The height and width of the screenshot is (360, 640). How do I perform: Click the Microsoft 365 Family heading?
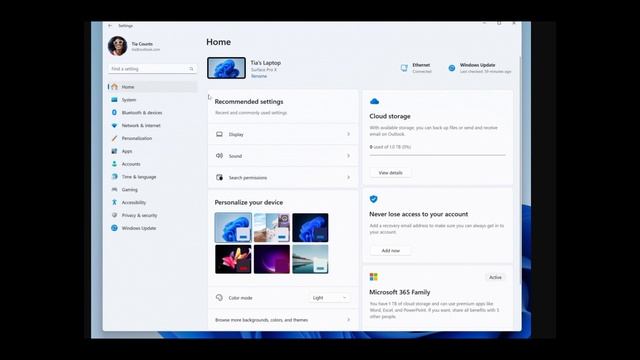pos(400,292)
